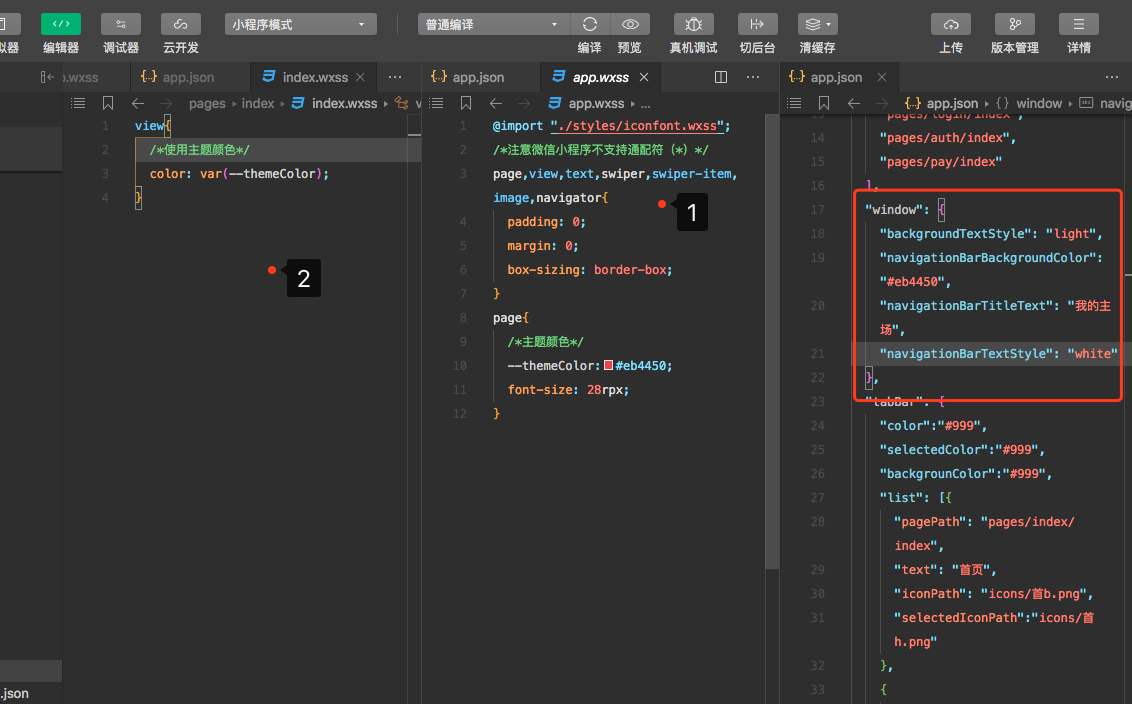Image resolution: width=1132 pixels, height=704 pixels.
Task: Click the 清缓存 clear cache layers icon
Action: coord(813,24)
